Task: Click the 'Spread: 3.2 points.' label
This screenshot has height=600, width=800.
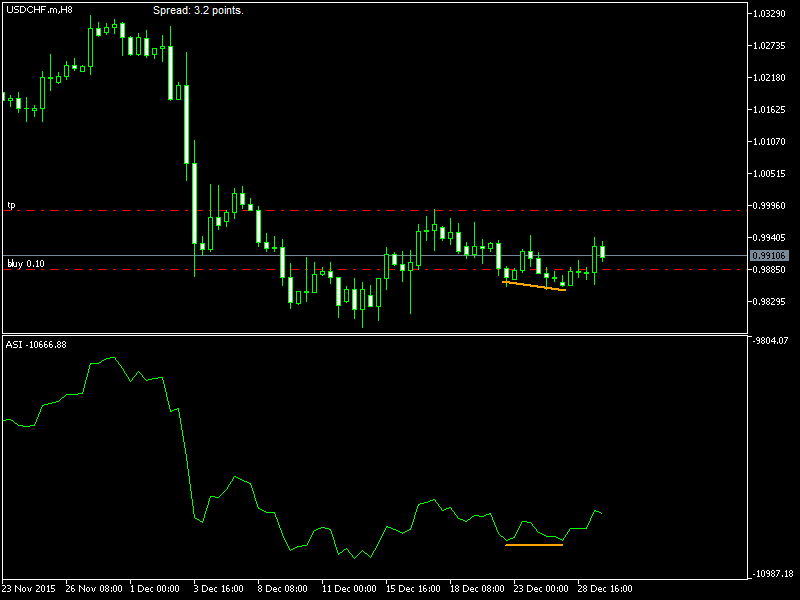Action: (x=198, y=10)
